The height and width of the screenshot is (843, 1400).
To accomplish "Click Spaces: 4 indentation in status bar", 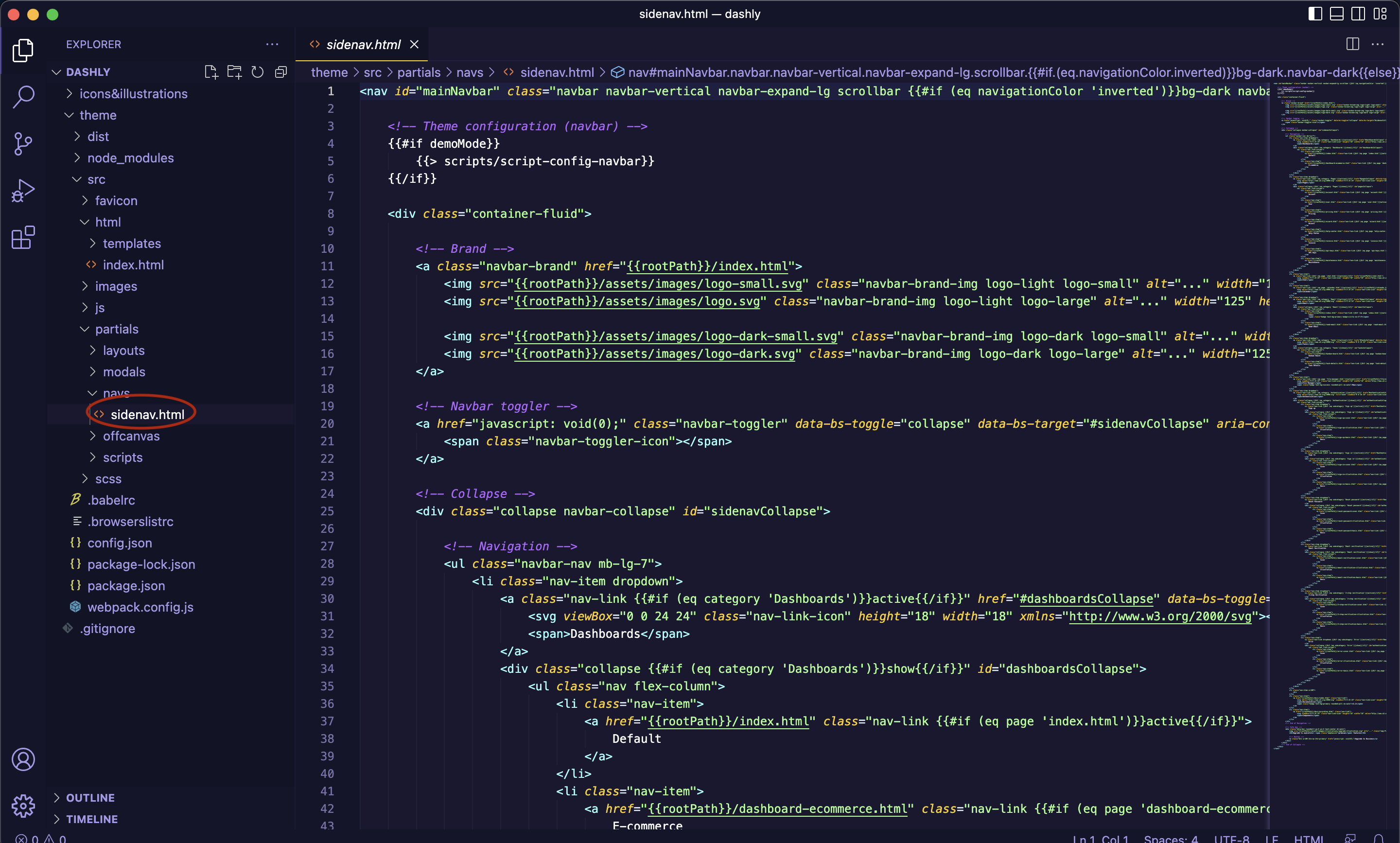I will pyautogui.click(x=1171, y=839).
